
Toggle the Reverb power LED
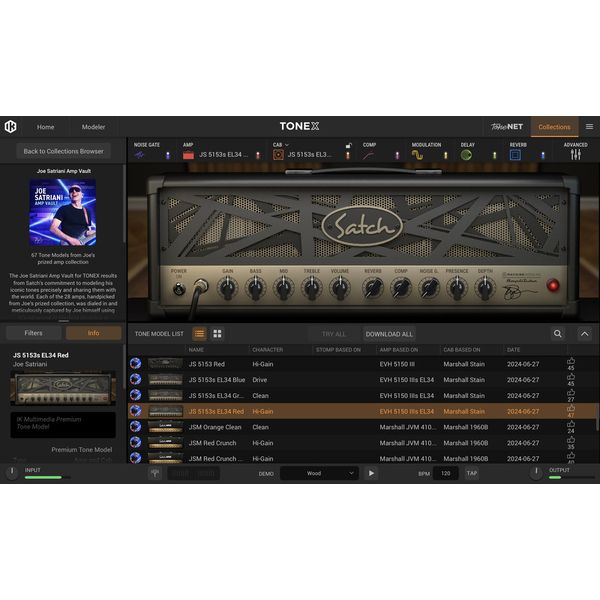[543, 155]
